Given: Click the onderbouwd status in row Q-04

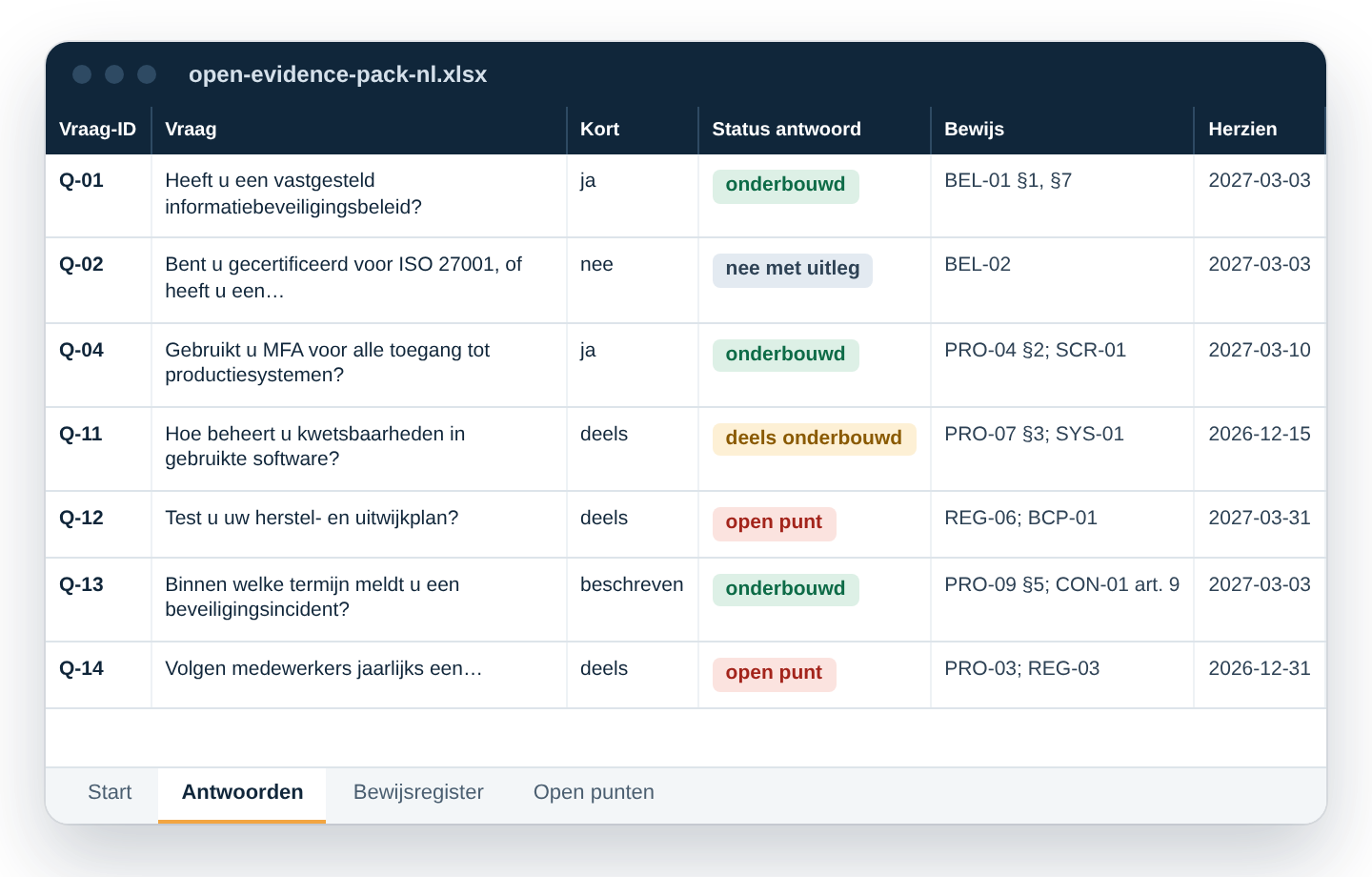Looking at the screenshot, I should (785, 356).
